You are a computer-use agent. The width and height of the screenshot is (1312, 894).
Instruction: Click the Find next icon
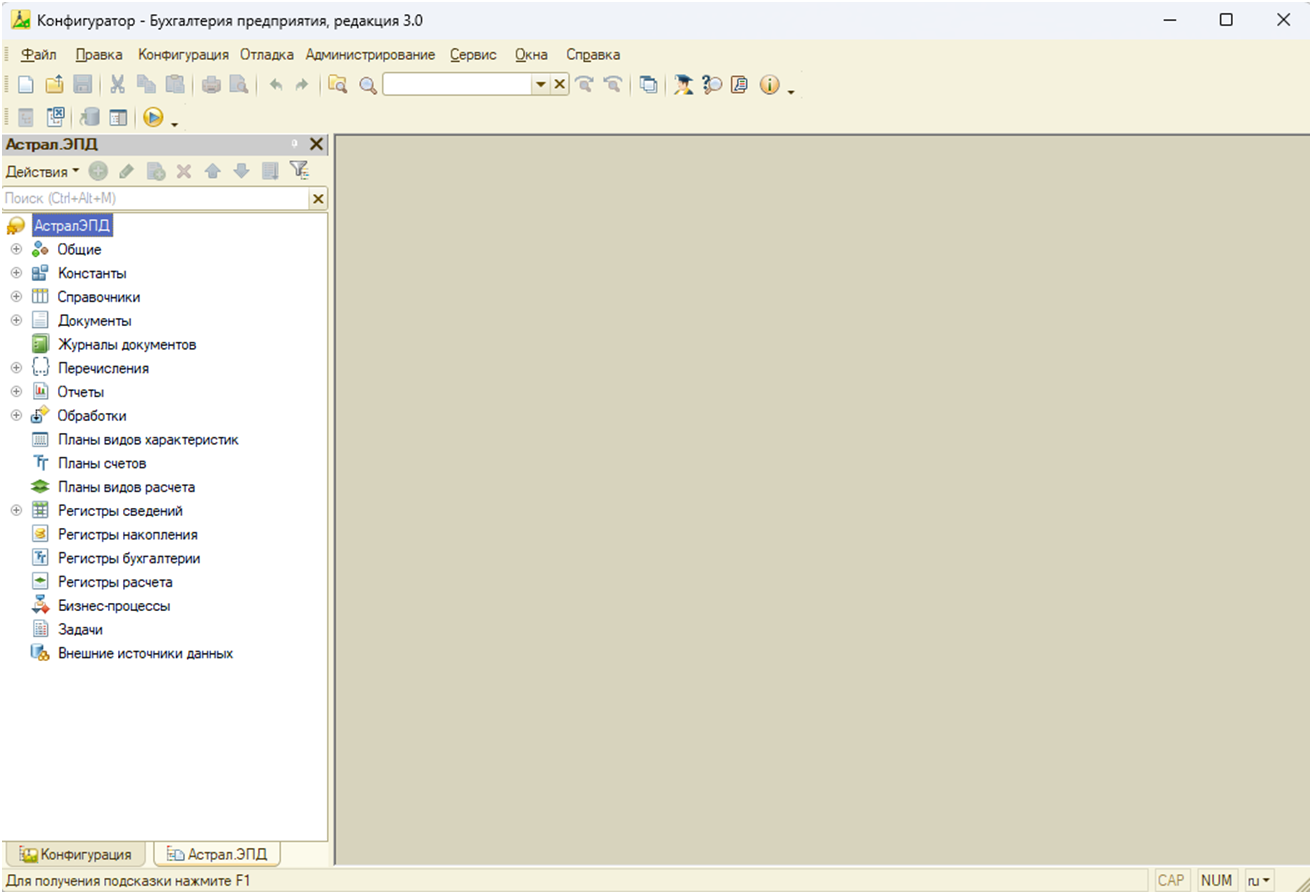tap(585, 86)
